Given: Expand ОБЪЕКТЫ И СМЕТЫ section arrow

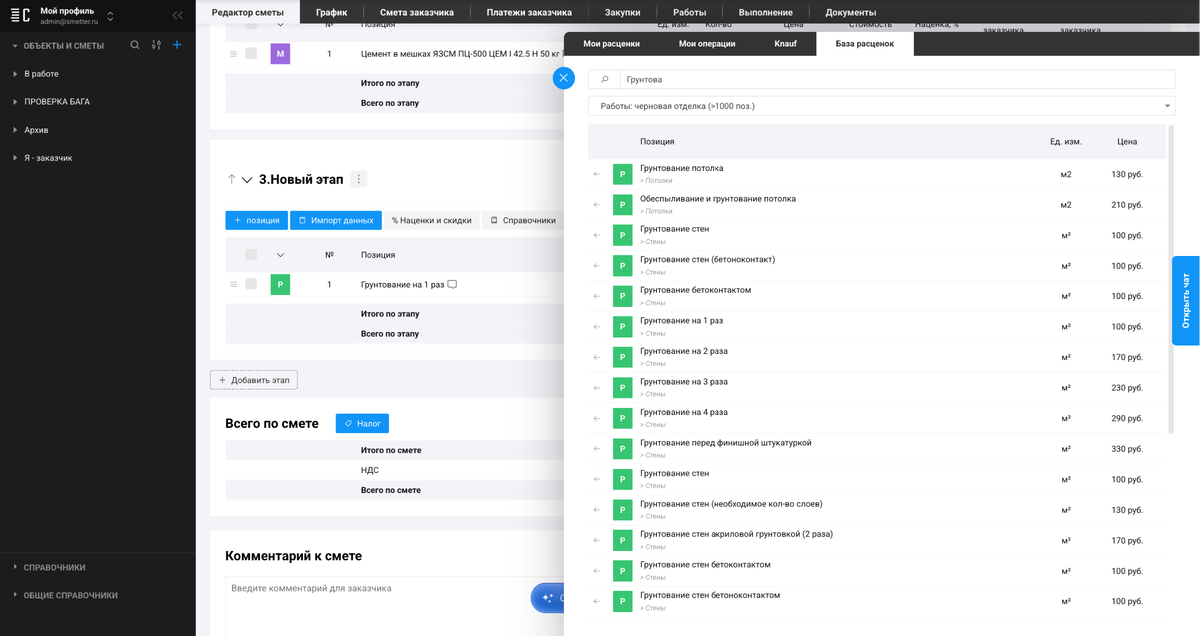Looking at the screenshot, I should click(15, 46).
